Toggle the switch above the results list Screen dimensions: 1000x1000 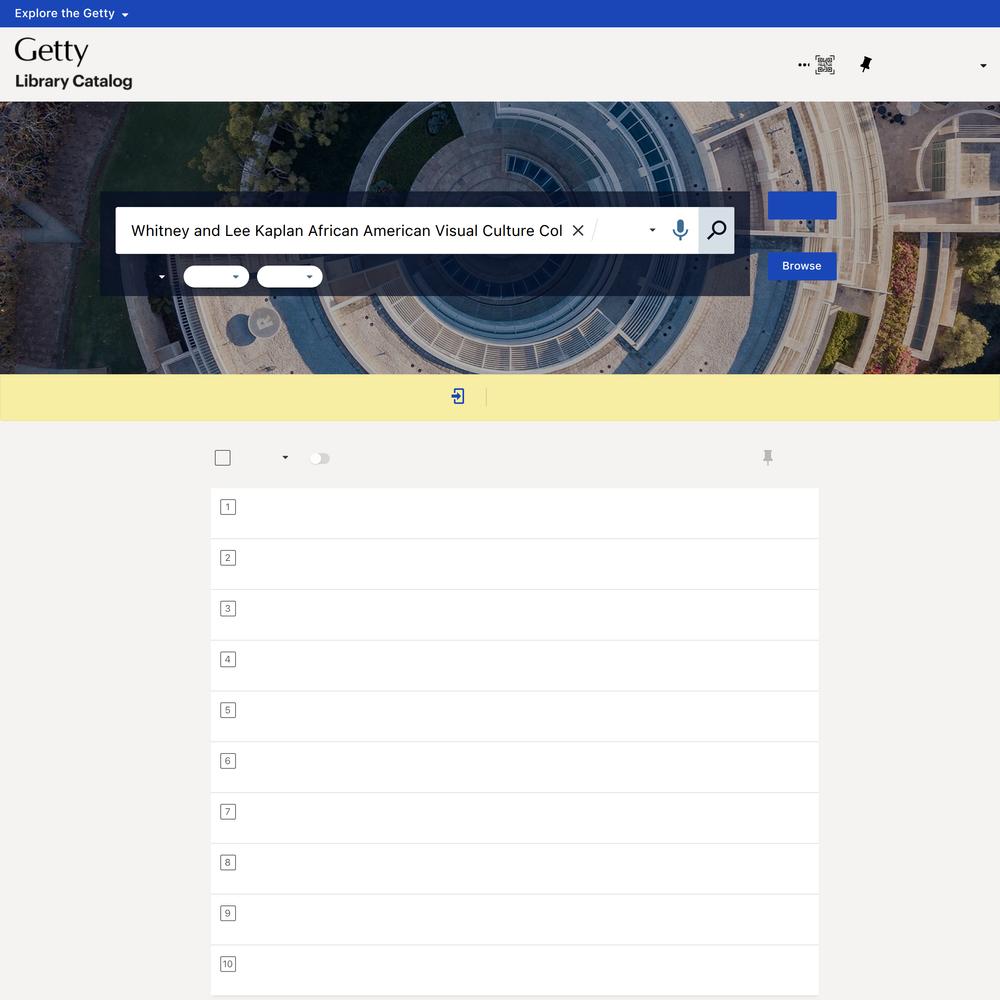[x=320, y=459]
